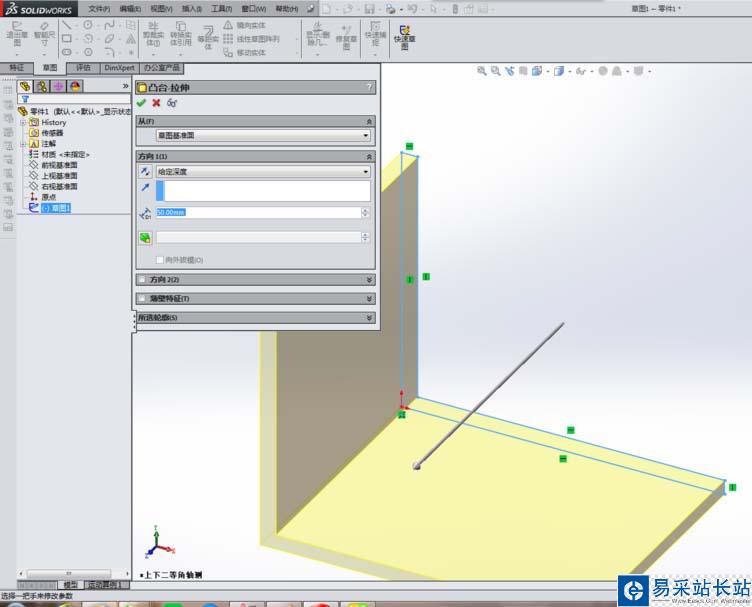Screen dimensions: 752x607
Task: Open the help question mark on 凸台-拉伸 panel
Action: point(369,87)
